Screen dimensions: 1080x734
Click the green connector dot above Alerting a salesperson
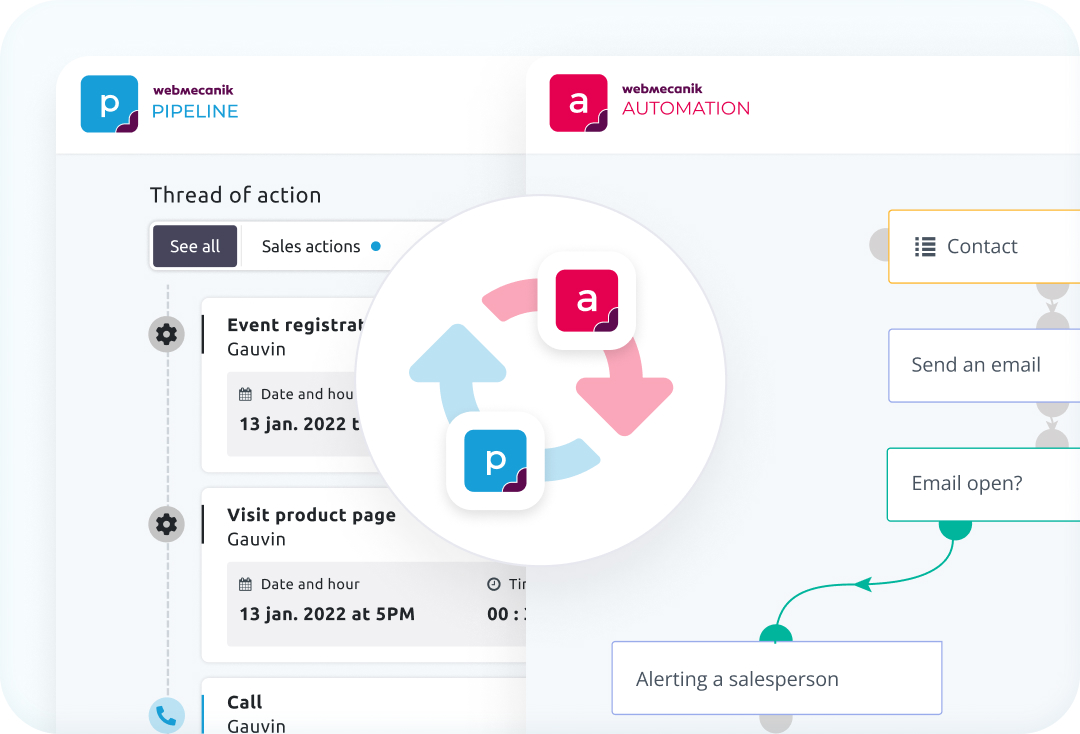[776, 634]
